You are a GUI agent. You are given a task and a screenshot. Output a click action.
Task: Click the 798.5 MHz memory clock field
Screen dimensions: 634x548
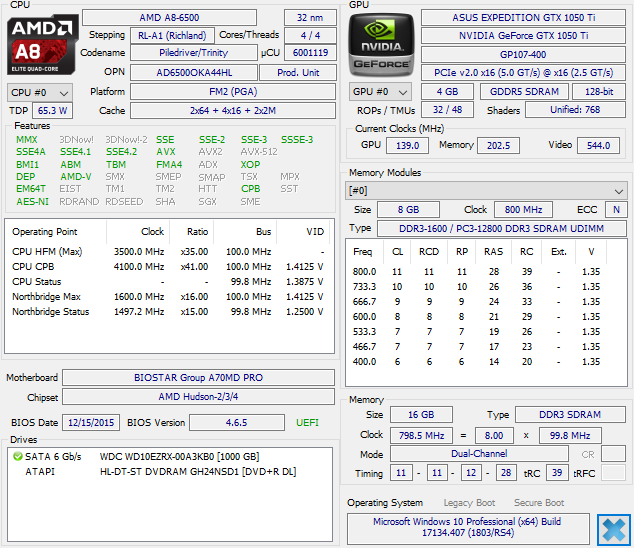point(421,436)
